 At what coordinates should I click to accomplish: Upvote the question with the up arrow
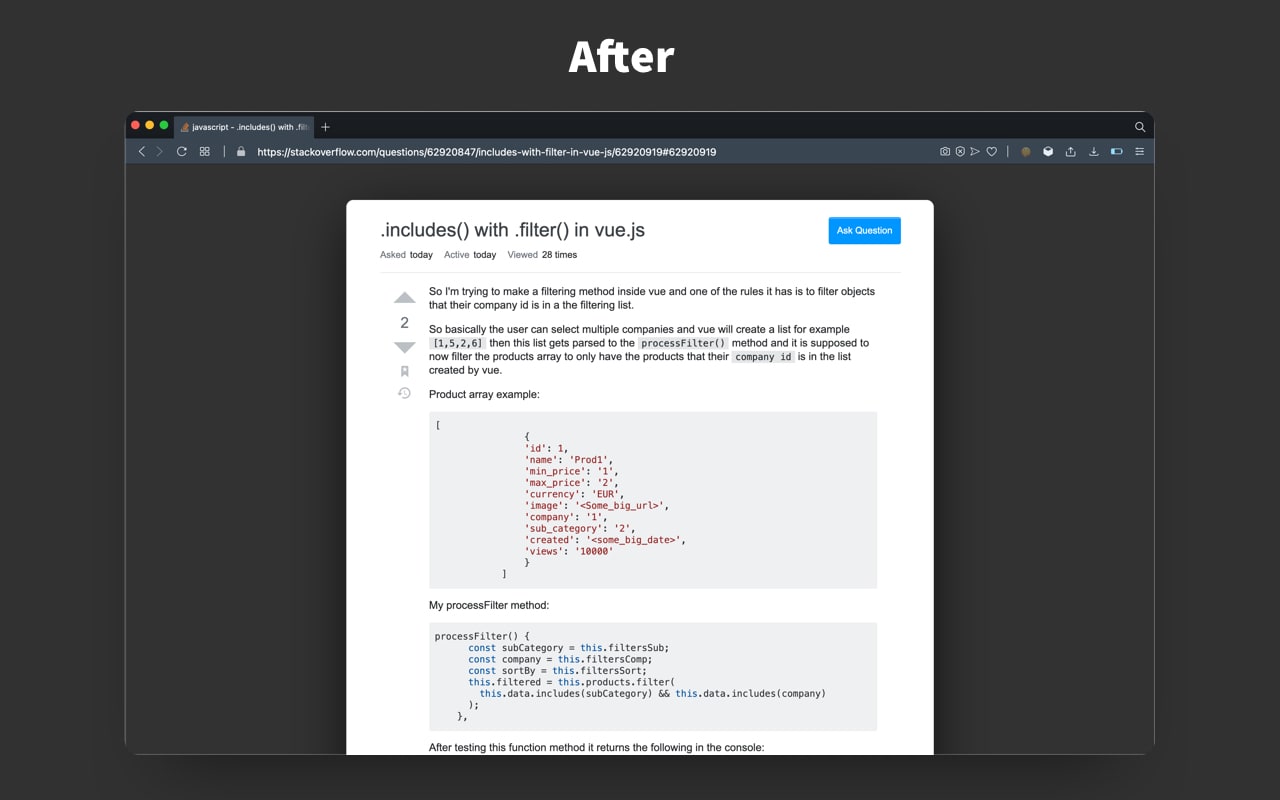[x=404, y=297]
